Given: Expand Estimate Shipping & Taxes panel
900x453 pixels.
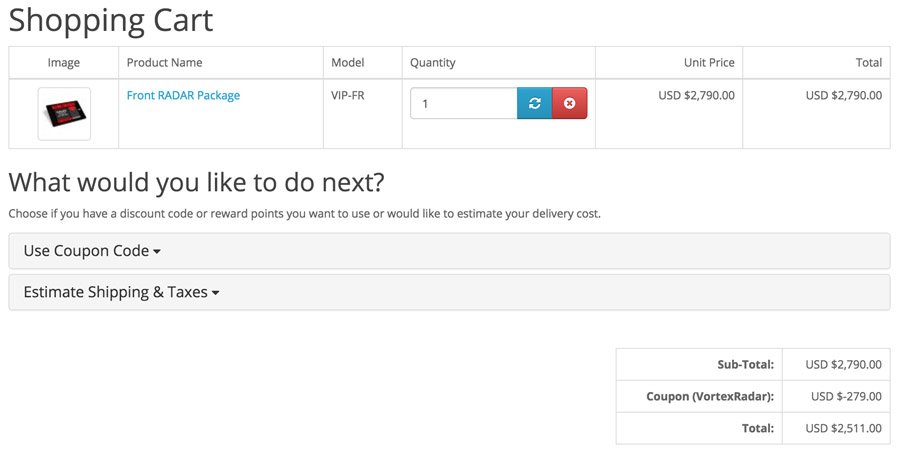Looking at the screenshot, I should tap(449, 292).
